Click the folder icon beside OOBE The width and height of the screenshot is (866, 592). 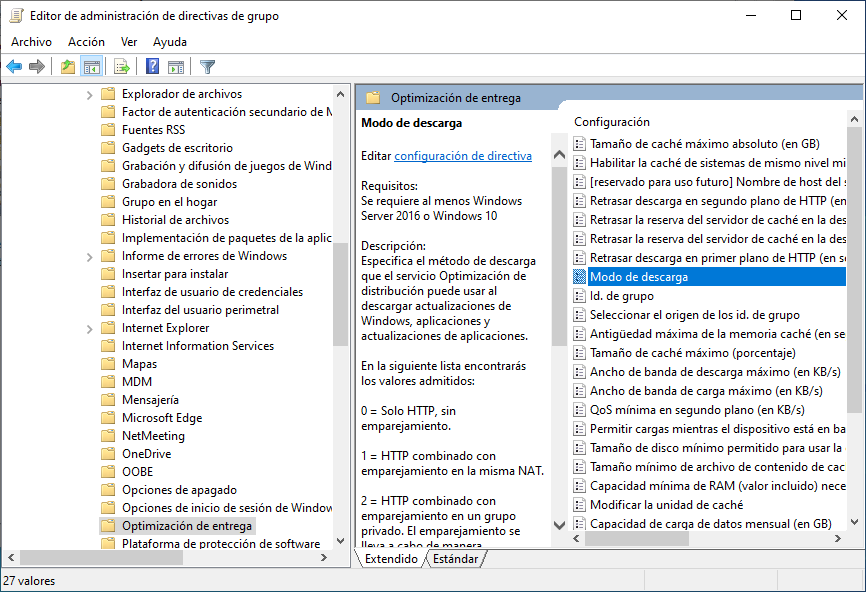point(108,472)
